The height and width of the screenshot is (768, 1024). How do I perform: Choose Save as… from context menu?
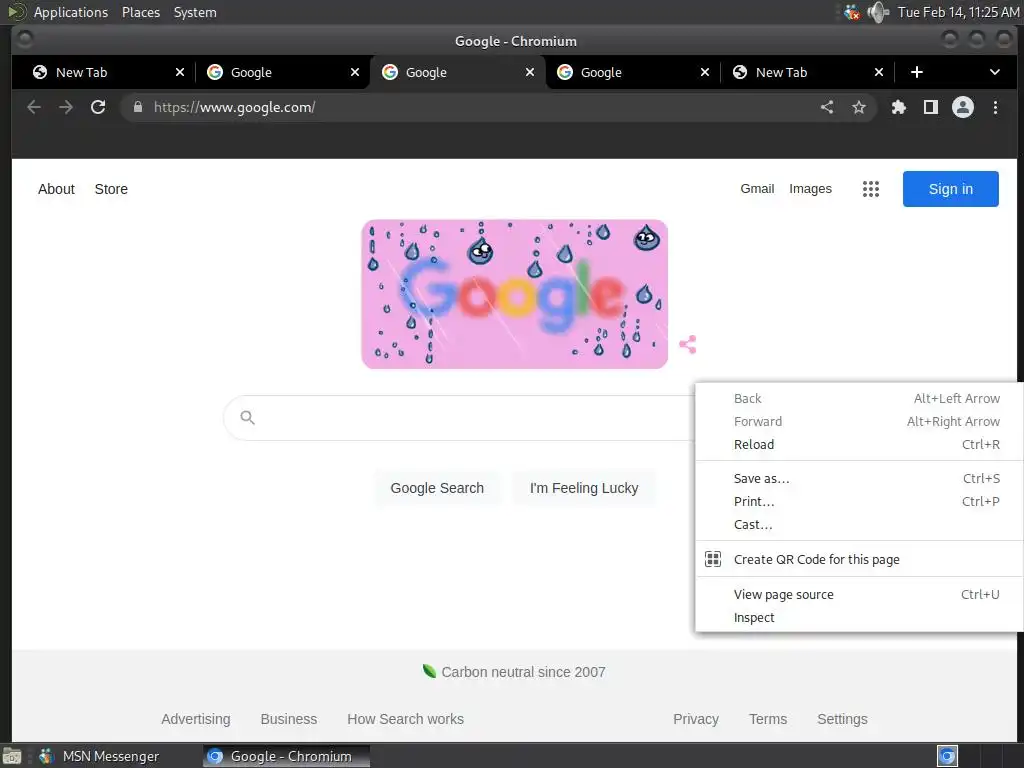[x=859, y=479]
